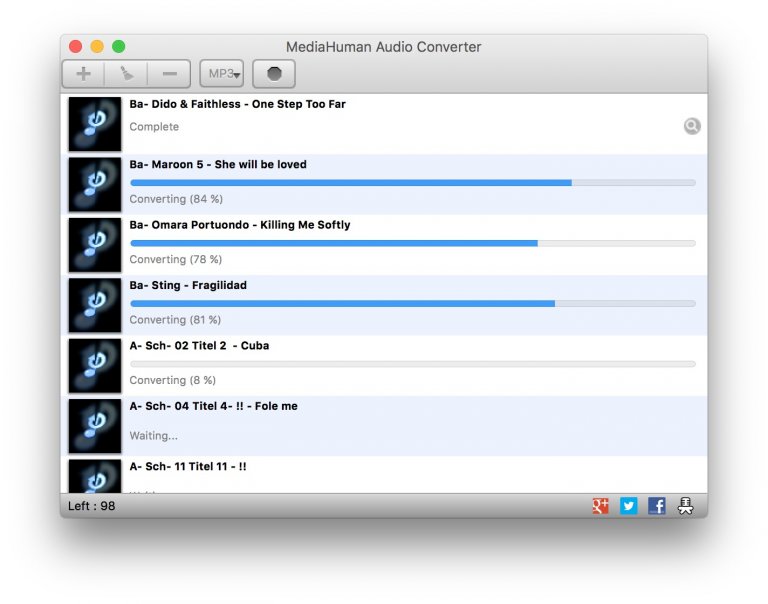Click the 'Complete' status text
Viewport: 768px width, 604px height.
pyautogui.click(x=154, y=126)
